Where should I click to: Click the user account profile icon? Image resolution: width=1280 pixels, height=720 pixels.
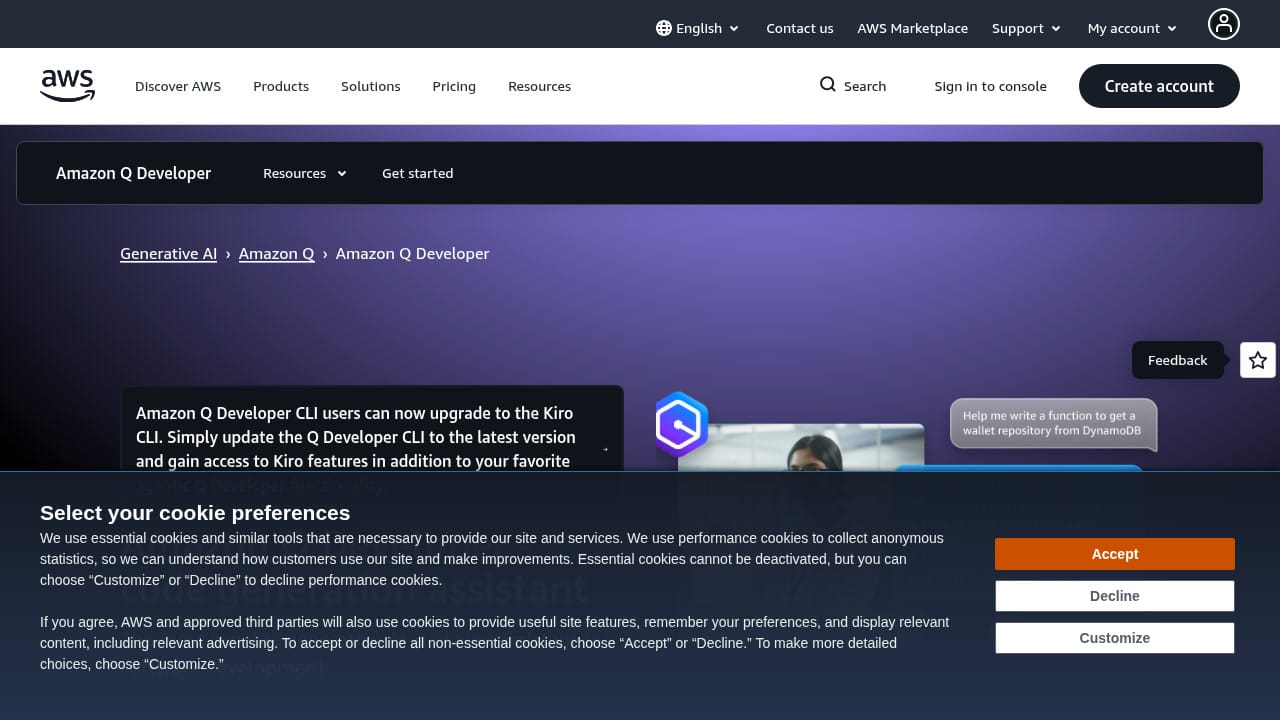(x=1224, y=24)
